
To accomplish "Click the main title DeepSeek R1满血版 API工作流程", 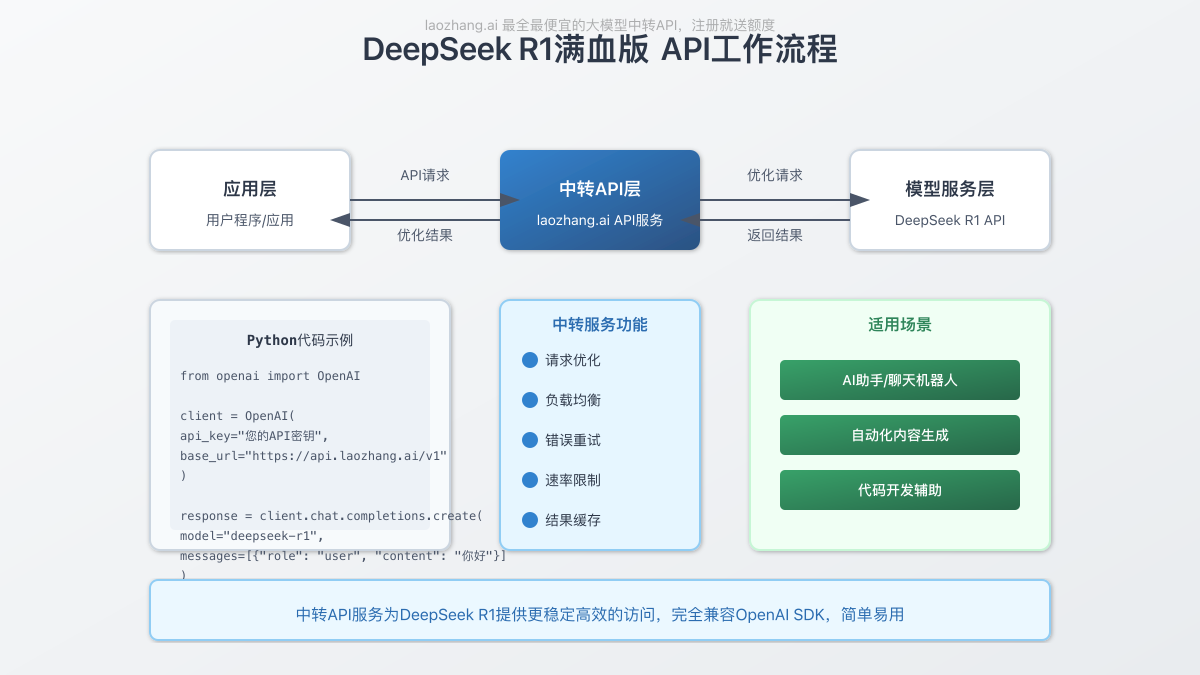I will pyautogui.click(x=600, y=49).
